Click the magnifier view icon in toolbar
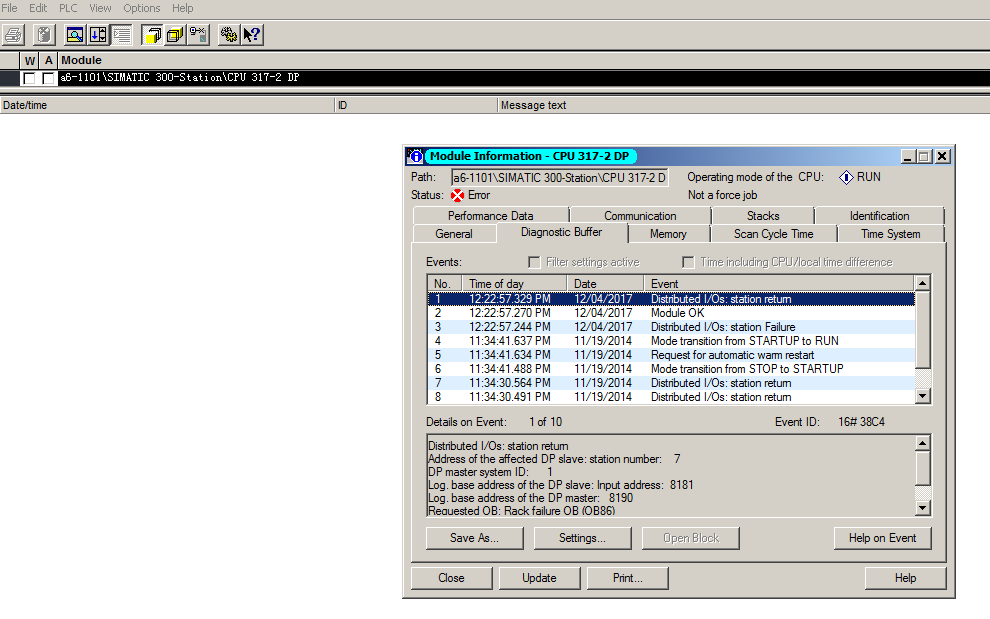Screen dimensions: 990x619 click(74, 35)
